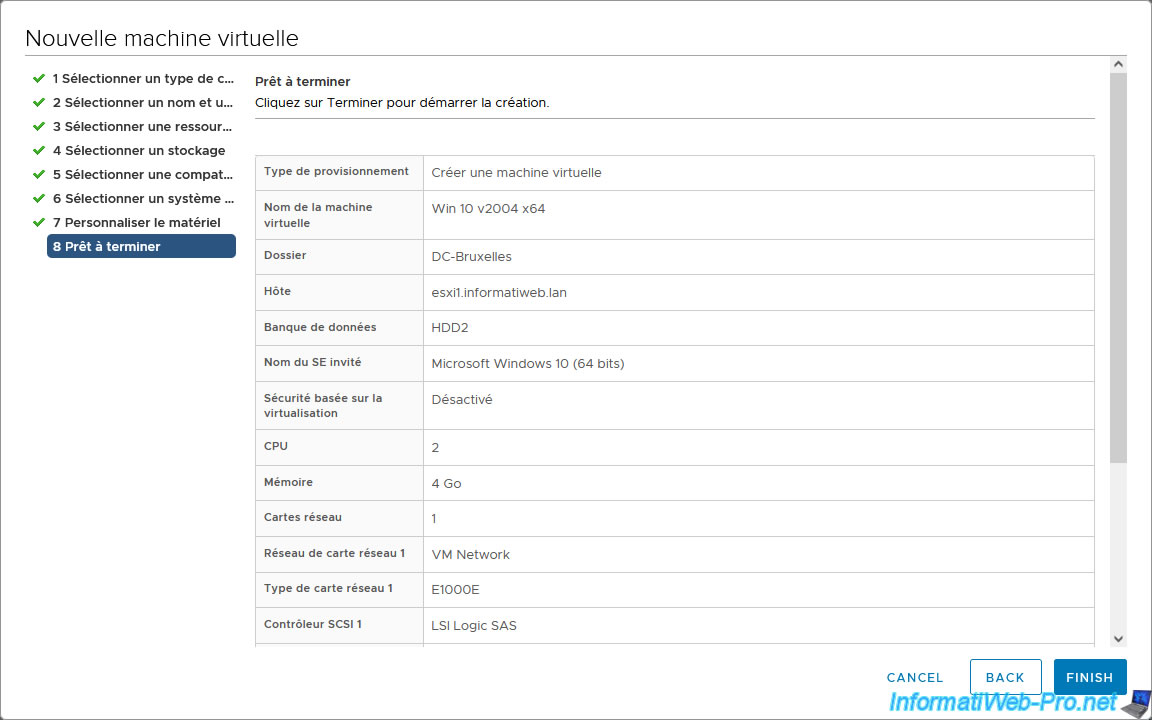Click the green checkmark beside step 4

(x=39, y=150)
